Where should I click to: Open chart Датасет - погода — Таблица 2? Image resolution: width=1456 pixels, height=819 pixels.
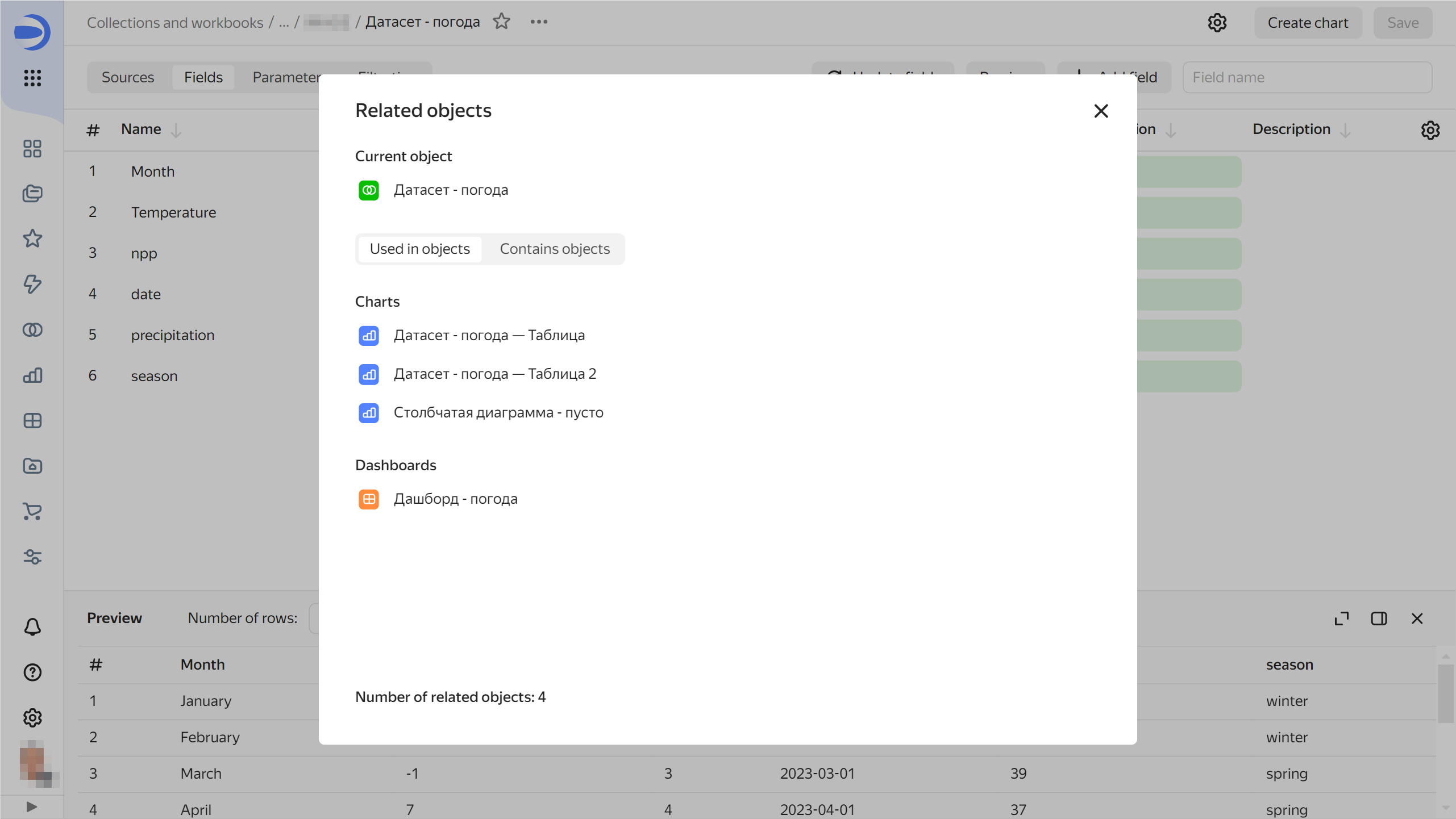[494, 374]
